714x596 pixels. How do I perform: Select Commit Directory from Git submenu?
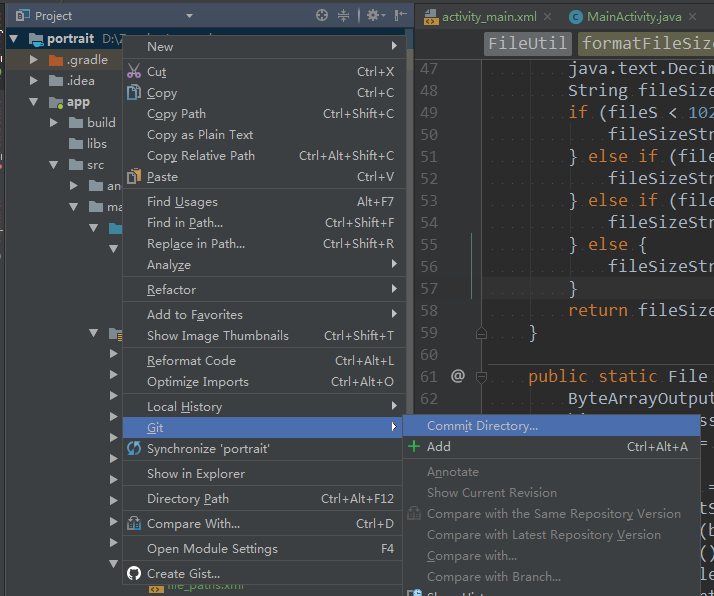[x=482, y=426]
